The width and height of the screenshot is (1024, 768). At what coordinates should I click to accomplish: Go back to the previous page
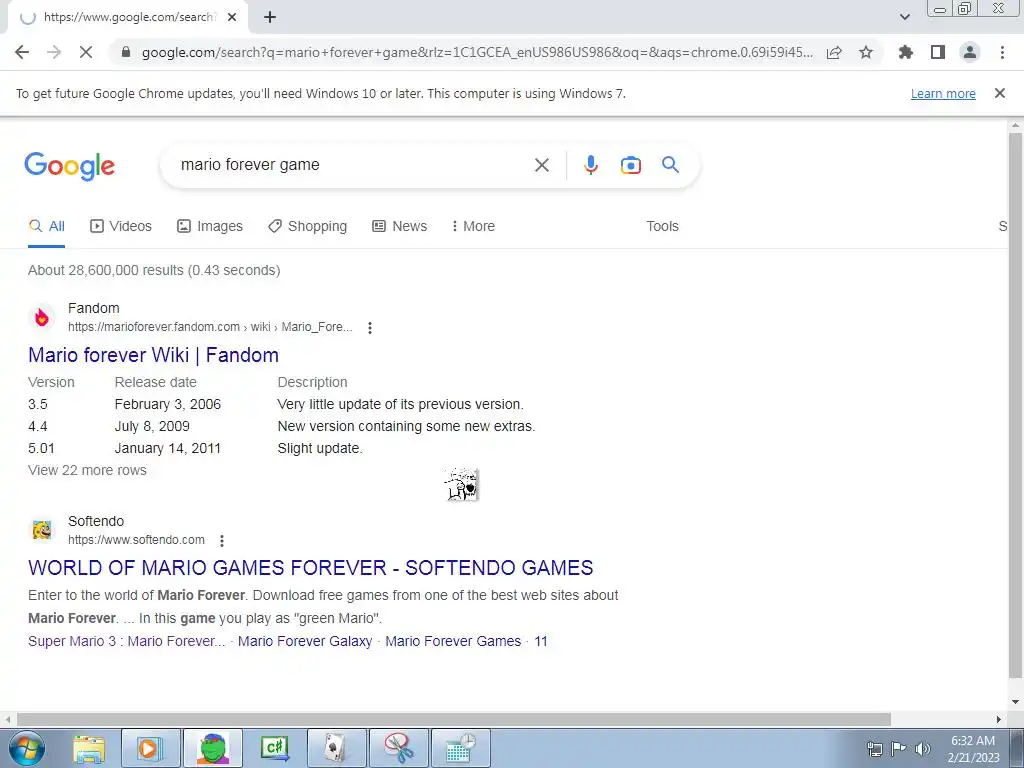(22, 52)
